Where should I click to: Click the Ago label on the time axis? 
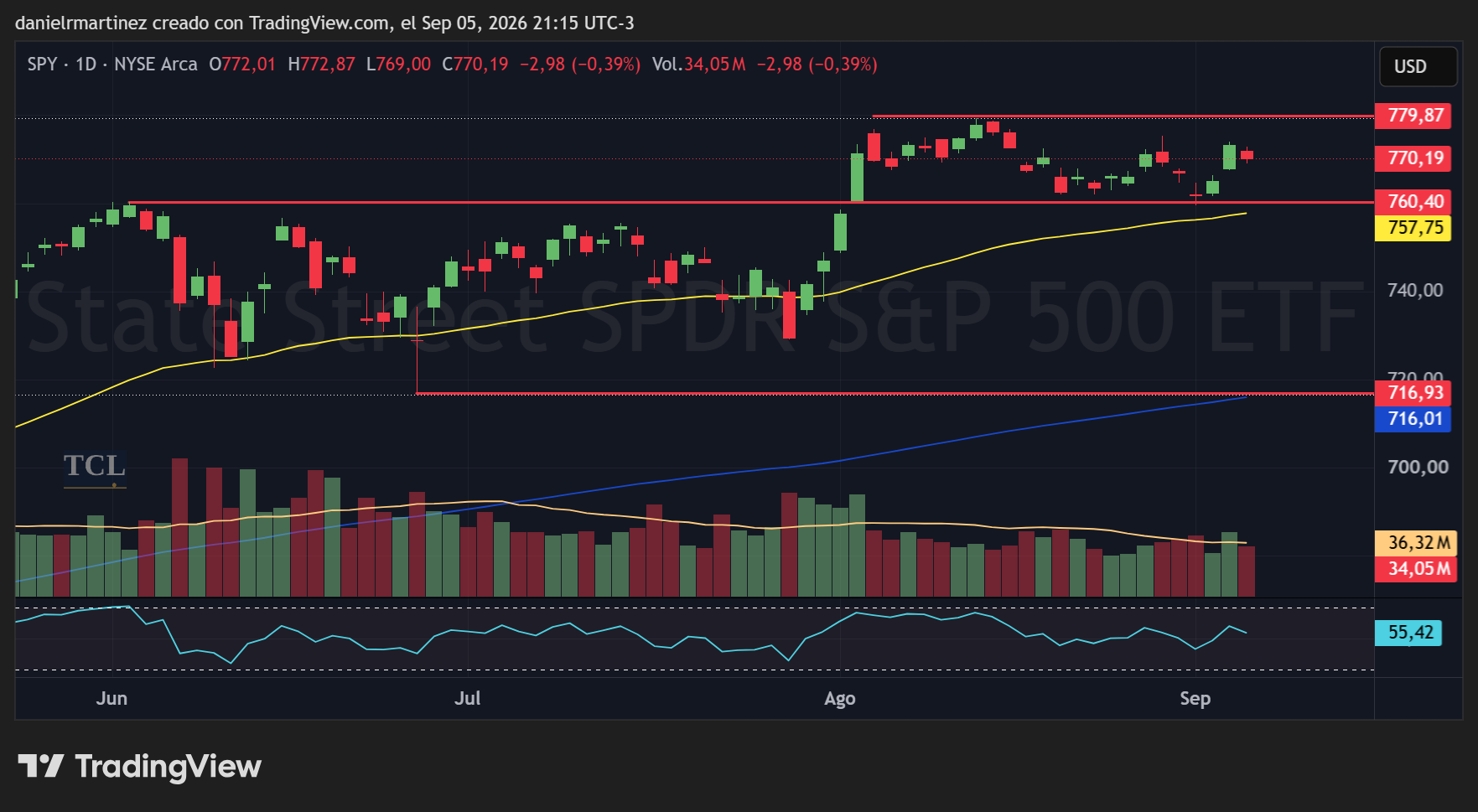pos(840,699)
